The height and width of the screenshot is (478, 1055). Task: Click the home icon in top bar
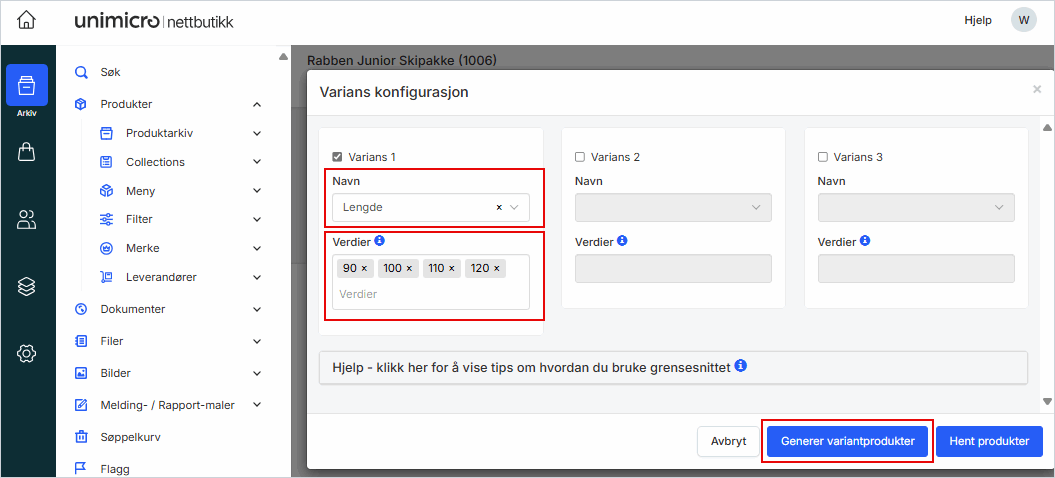tap(27, 20)
